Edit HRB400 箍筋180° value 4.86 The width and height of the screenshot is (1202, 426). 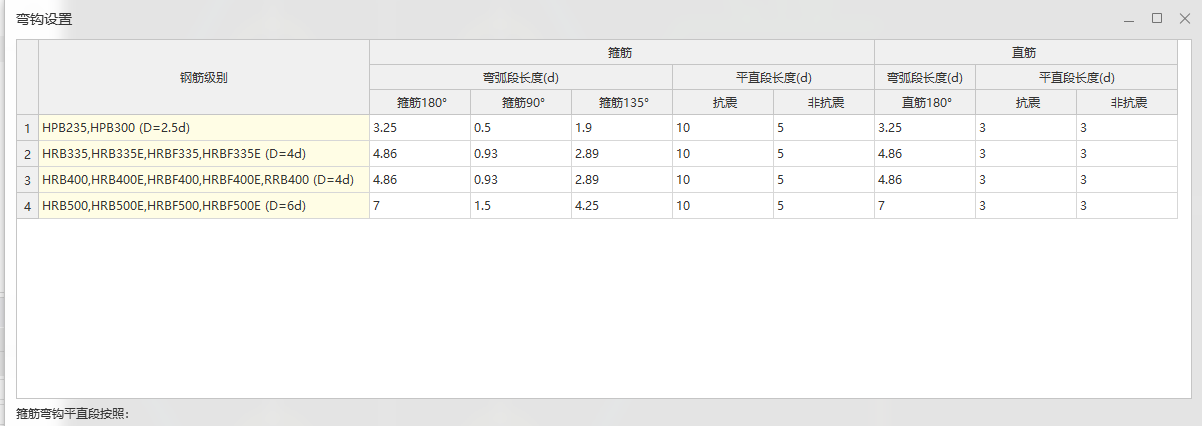(x=420, y=180)
